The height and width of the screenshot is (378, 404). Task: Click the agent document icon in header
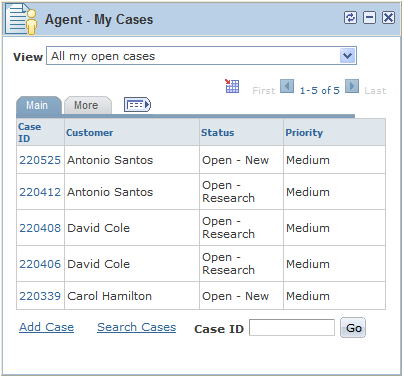22,20
